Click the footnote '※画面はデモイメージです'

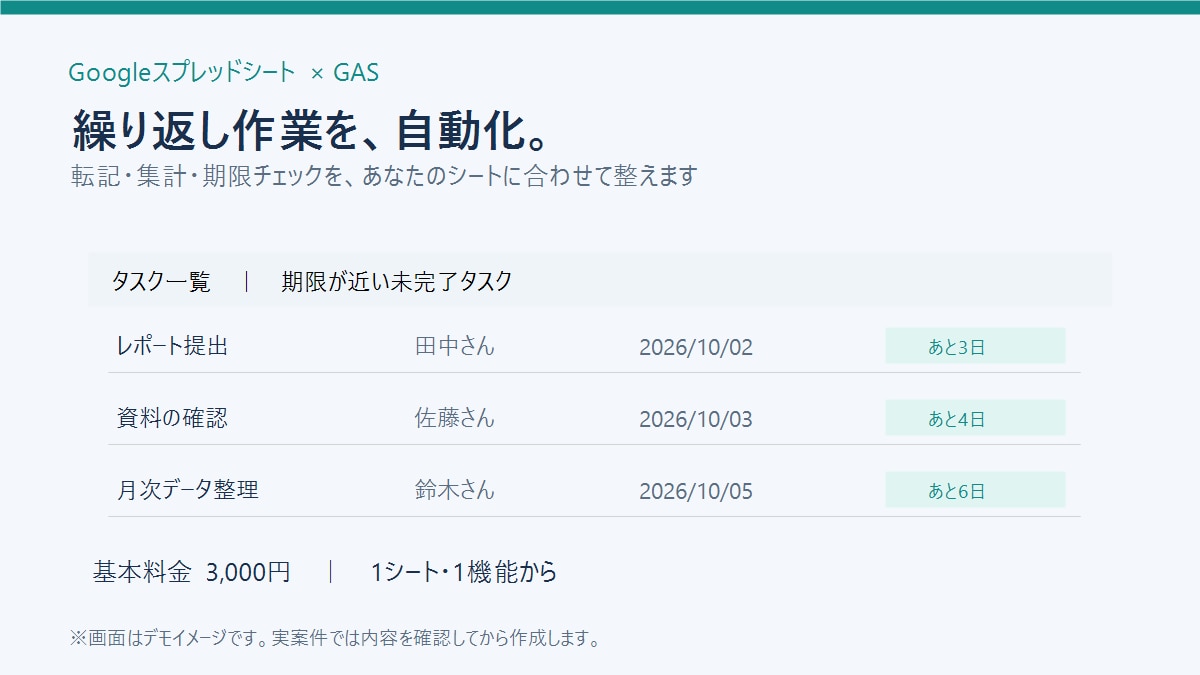pos(335,638)
